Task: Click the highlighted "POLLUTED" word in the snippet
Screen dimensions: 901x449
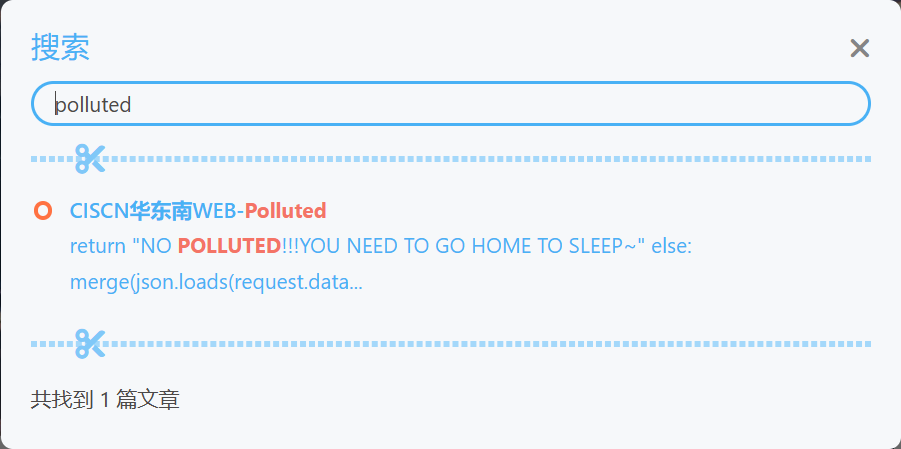Action: pos(229,246)
